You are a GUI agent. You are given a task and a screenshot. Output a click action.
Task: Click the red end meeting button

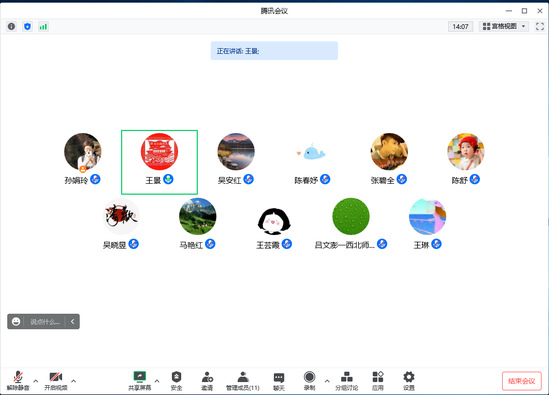[522, 381]
